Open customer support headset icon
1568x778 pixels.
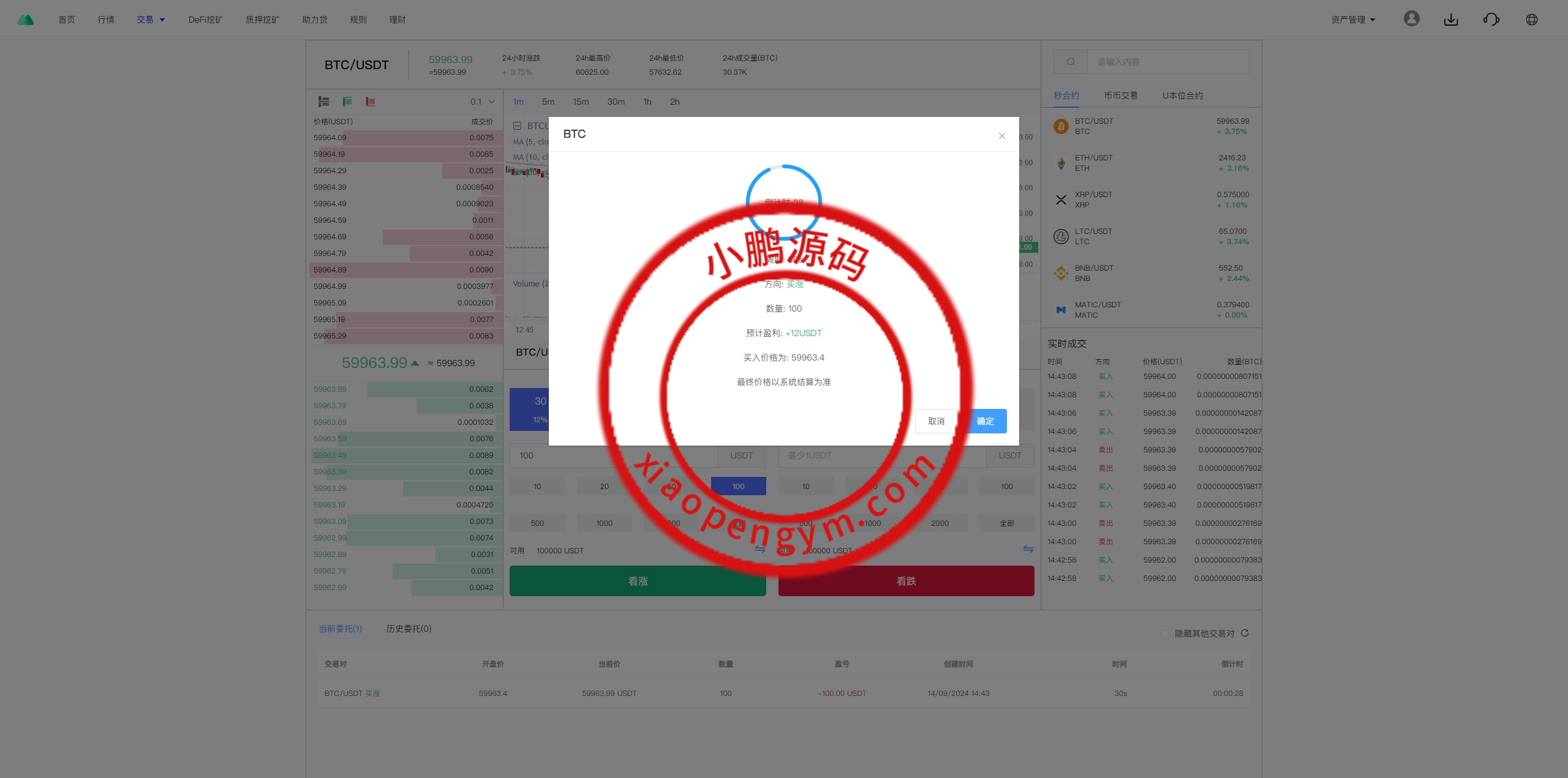tap(1491, 20)
